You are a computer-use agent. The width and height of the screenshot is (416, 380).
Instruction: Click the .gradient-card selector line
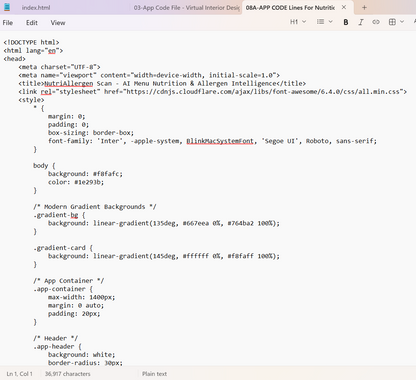[63, 248]
